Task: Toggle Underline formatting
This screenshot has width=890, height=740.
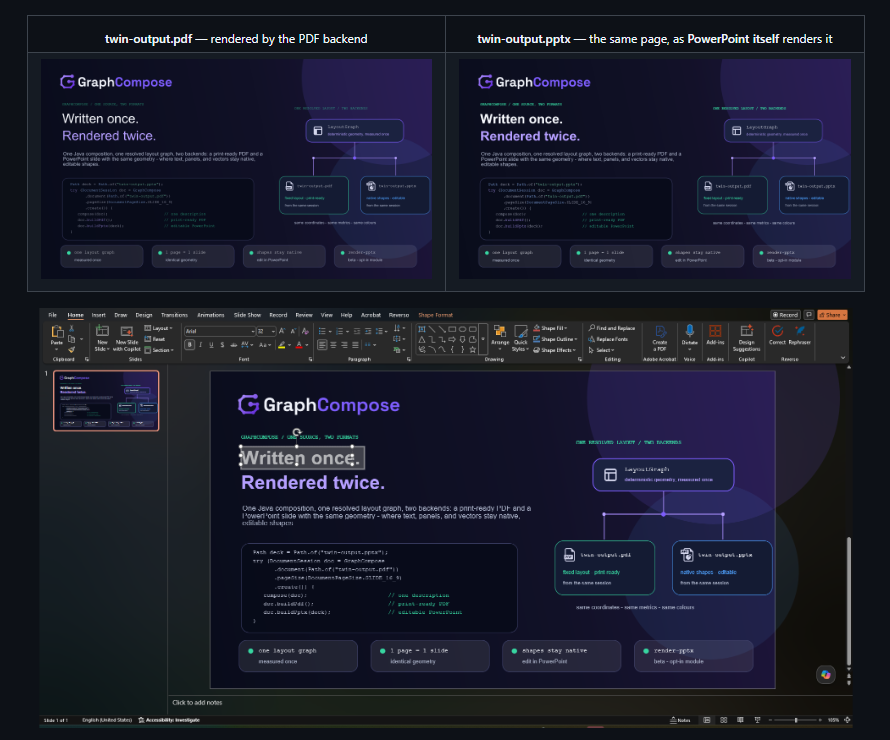Action: (x=211, y=344)
